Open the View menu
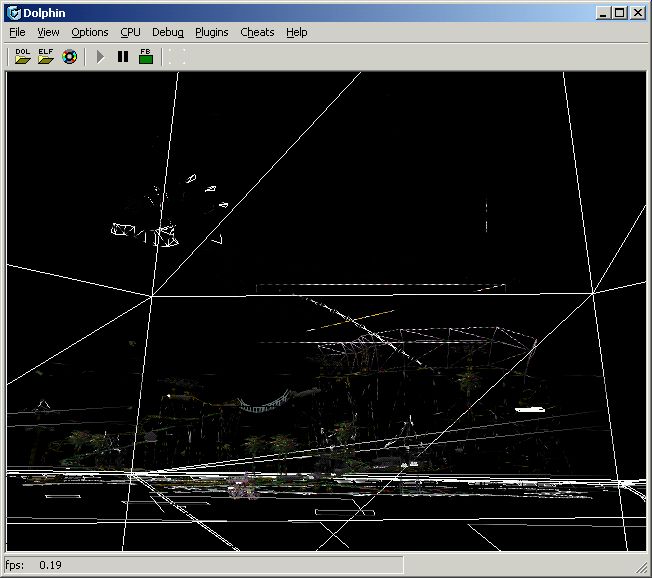This screenshot has width=652, height=578. 48,32
